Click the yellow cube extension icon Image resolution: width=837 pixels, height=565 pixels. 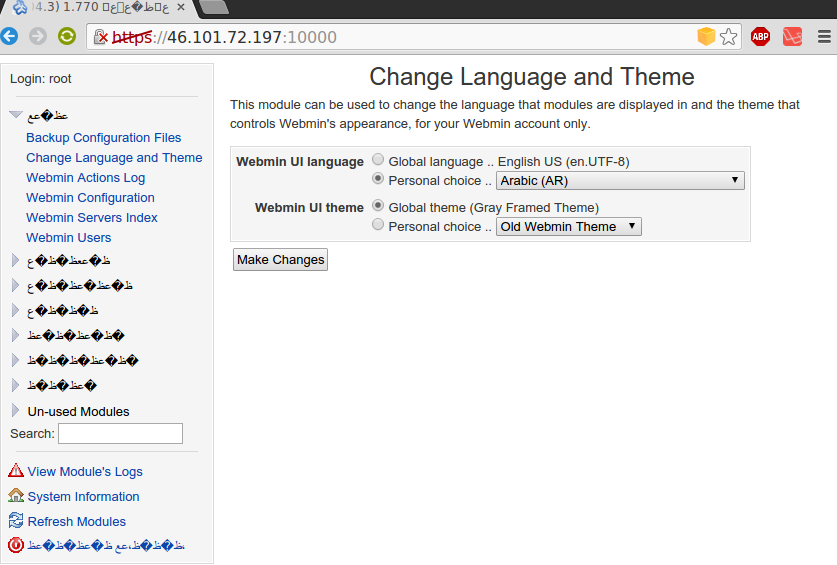point(706,36)
